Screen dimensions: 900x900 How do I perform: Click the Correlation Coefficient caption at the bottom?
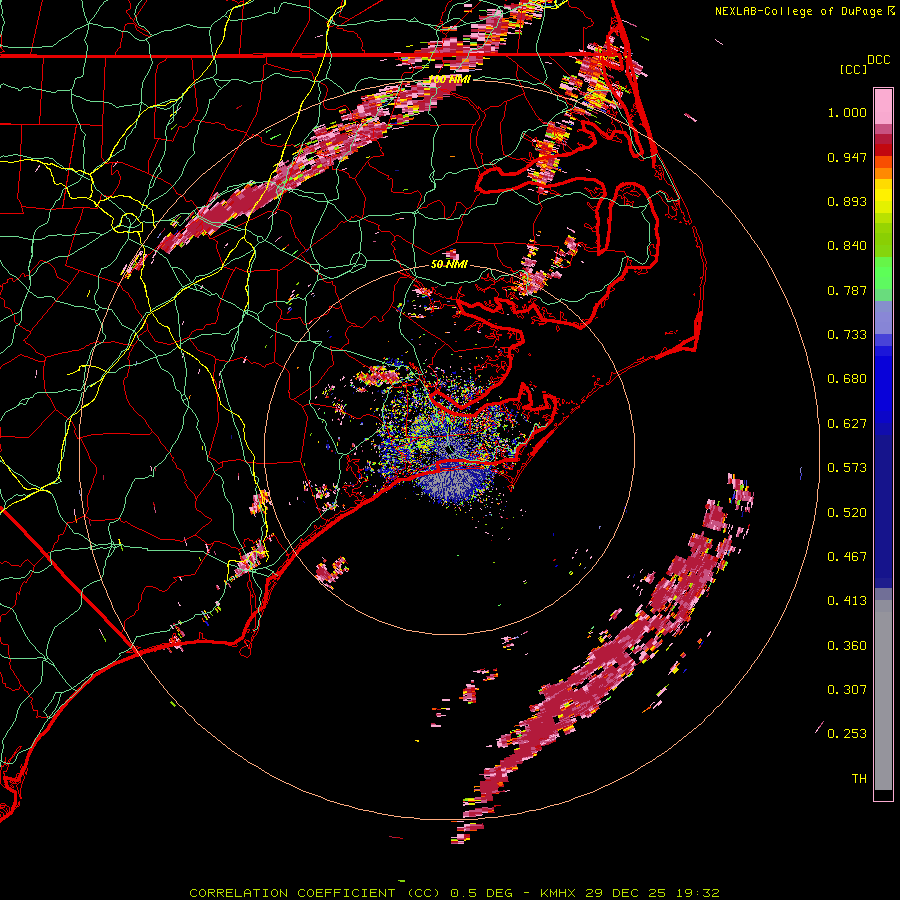point(454,893)
